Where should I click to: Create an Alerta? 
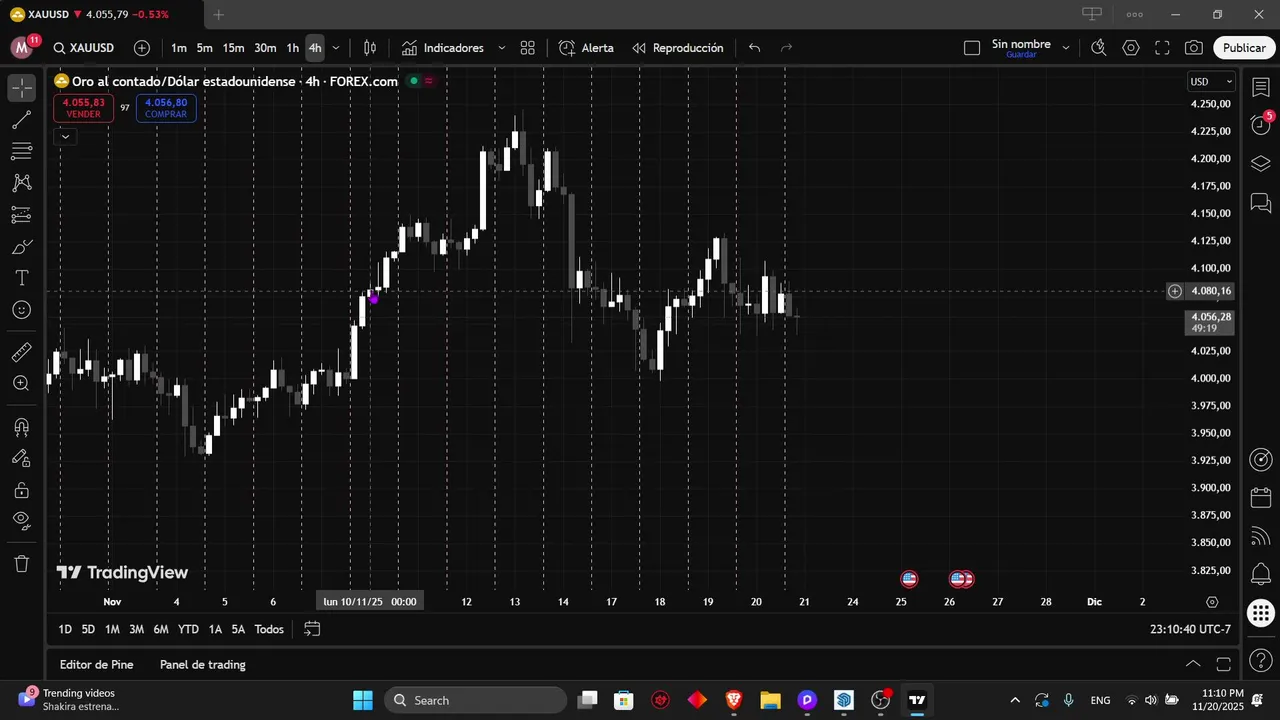586,48
